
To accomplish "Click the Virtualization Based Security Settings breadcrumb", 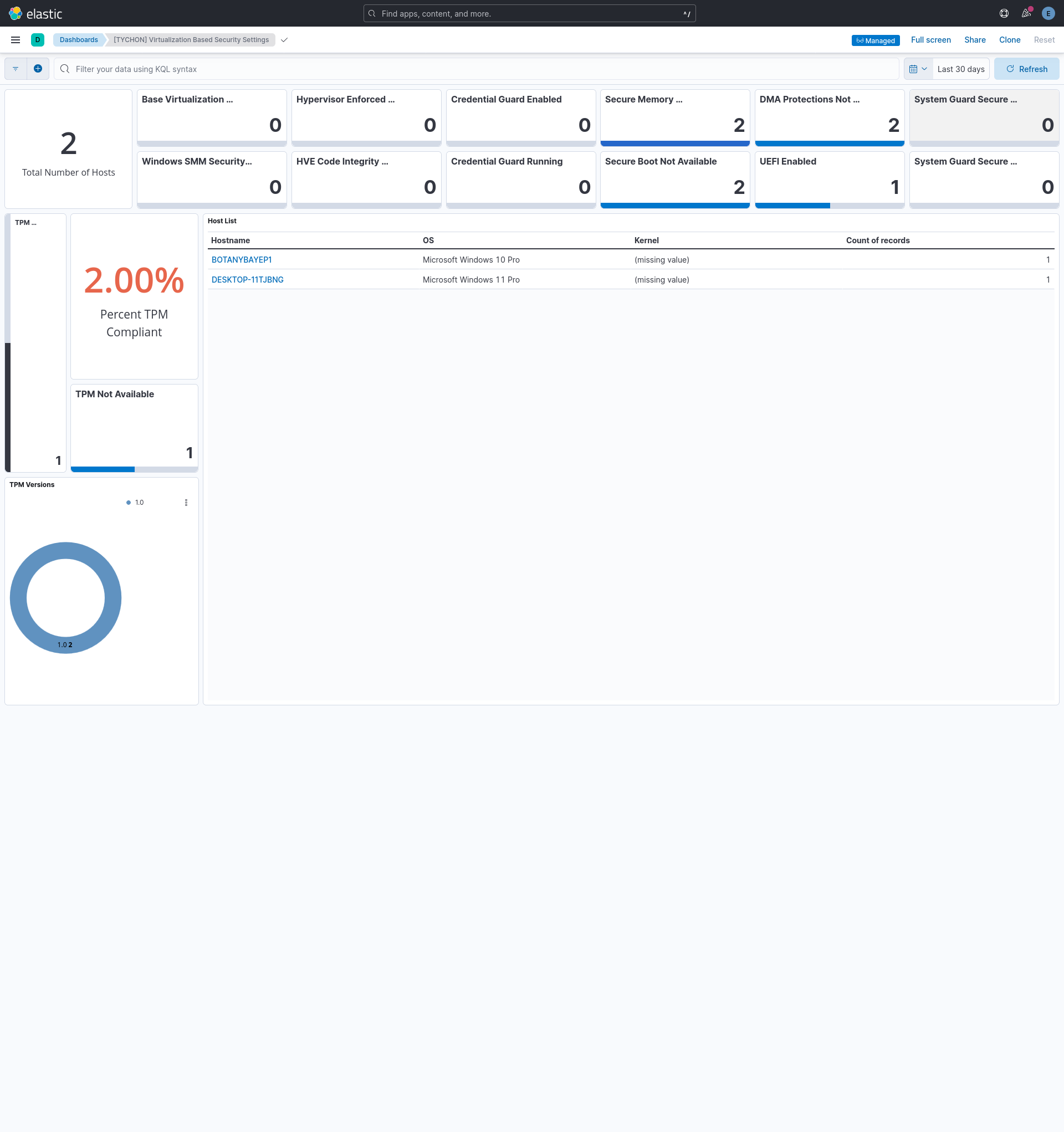I will [x=191, y=40].
